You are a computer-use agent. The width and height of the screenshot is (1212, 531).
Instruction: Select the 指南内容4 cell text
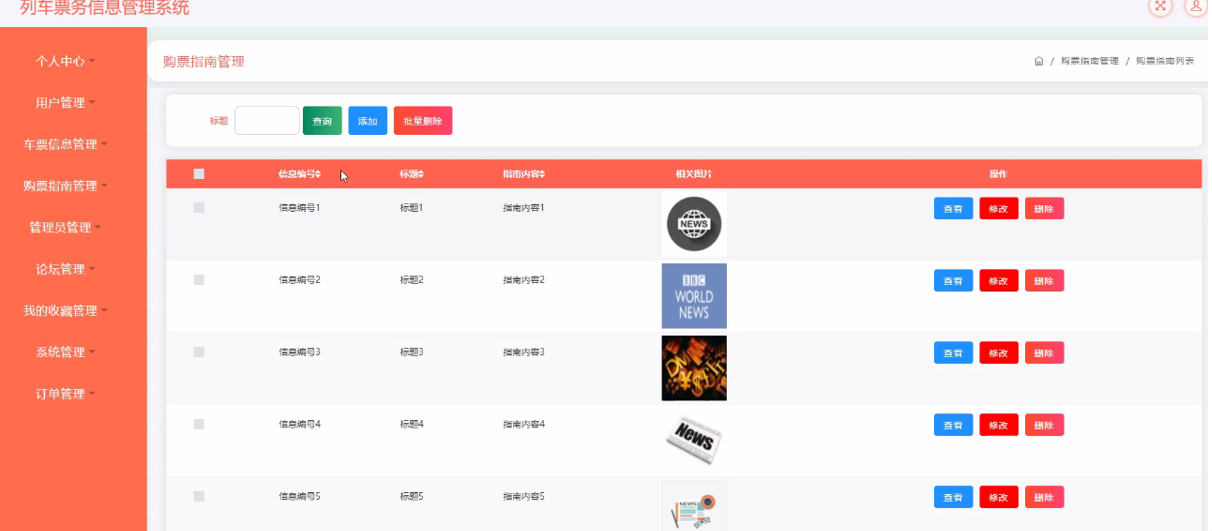pos(524,424)
